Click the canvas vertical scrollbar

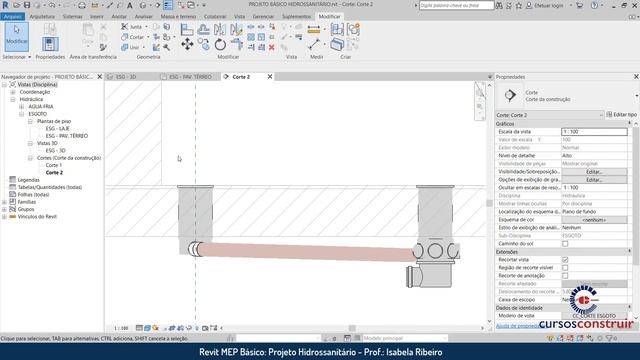pyautogui.click(x=489, y=203)
